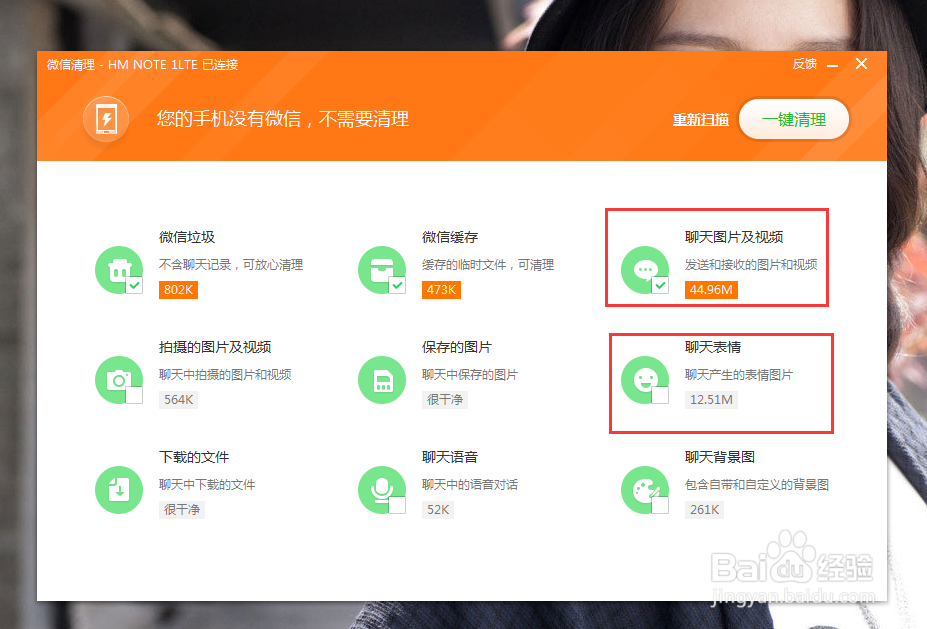Image resolution: width=927 pixels, height=629 pixels.
Task: Click the 聊天语音 microphone icon
Action: (x=382, y=490)
